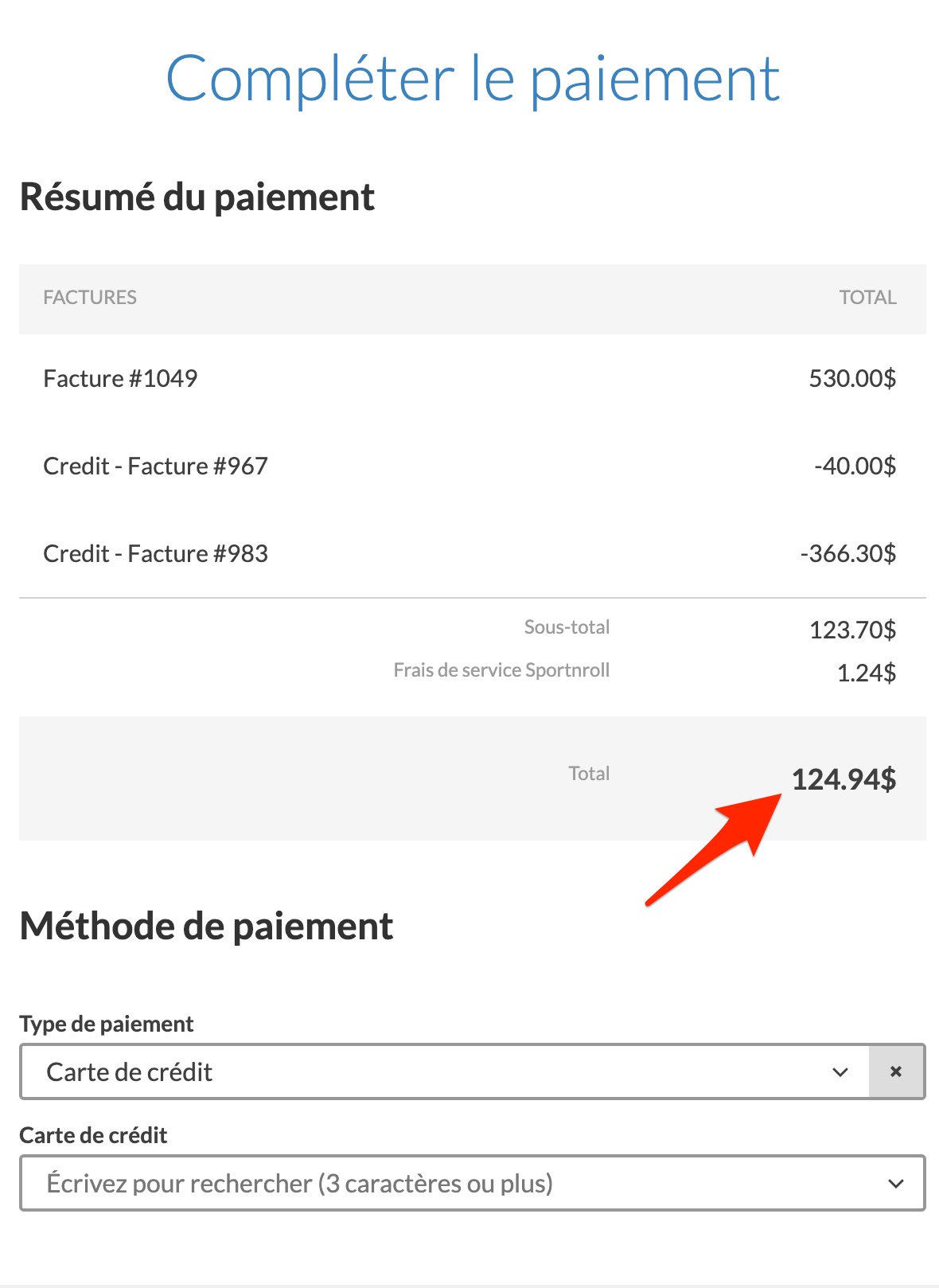The image size is (939, 1288).
Task: Click the -40.00$ credit amount
Action: click(855, 466)
